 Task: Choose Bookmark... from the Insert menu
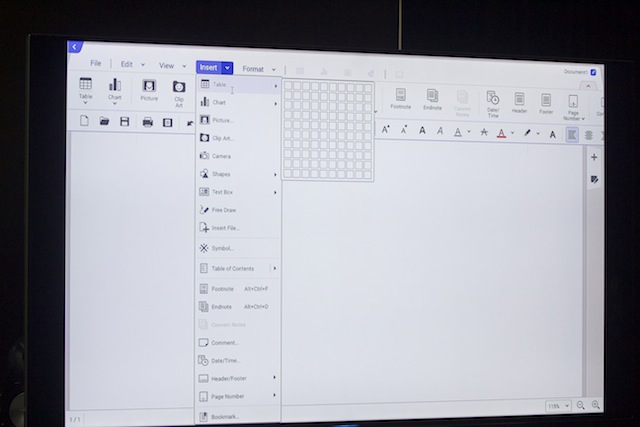[239, 417]
